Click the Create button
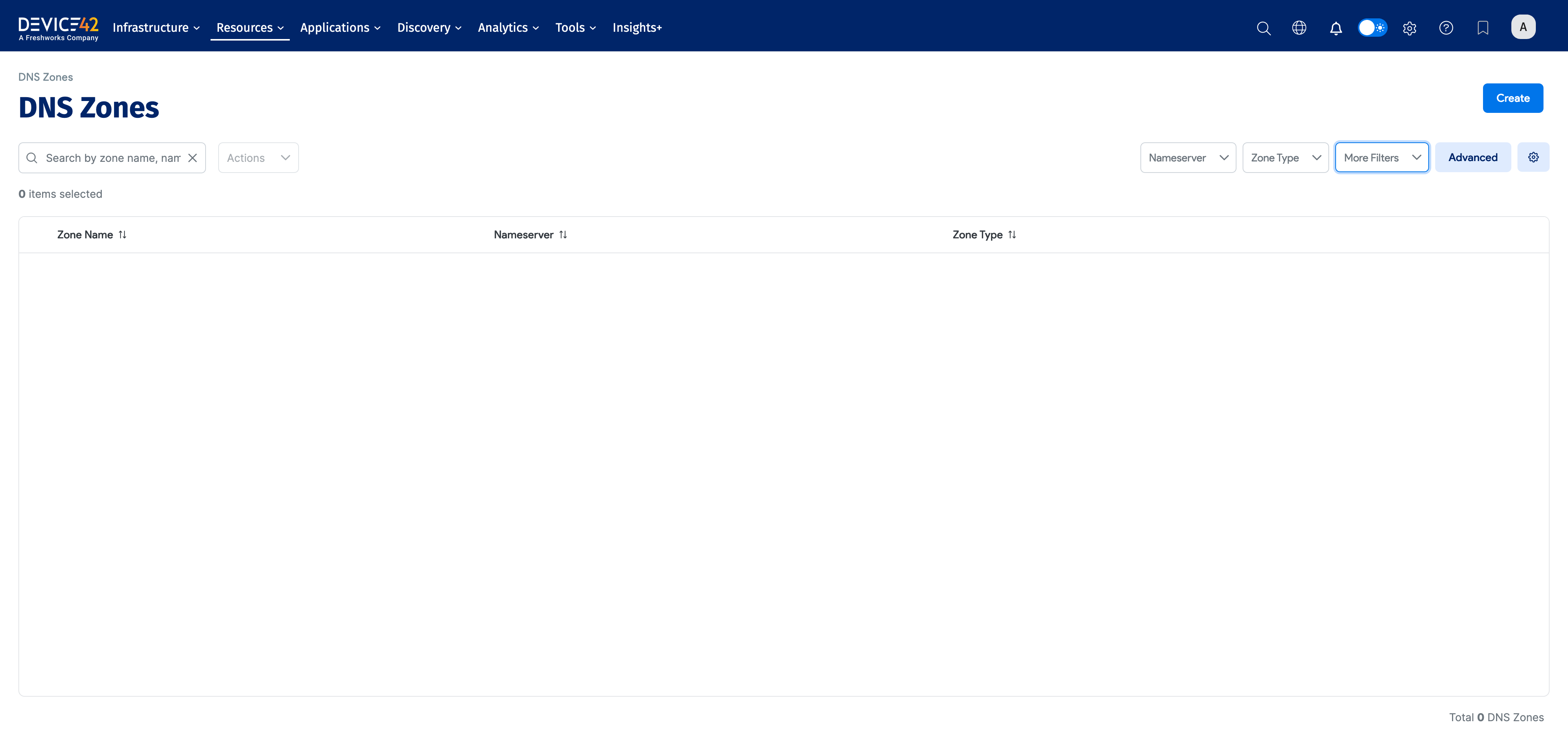Image resolution: width=1568 pixels, height=756 pixels. (1512, 98)
